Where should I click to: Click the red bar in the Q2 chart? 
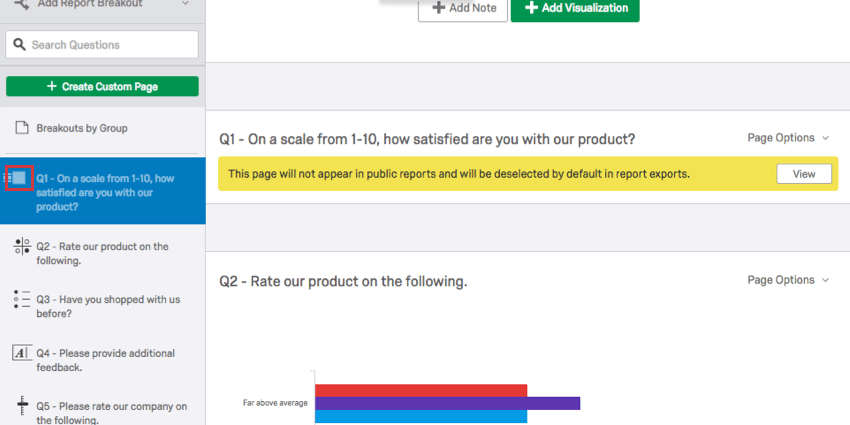tap(421, 390)
